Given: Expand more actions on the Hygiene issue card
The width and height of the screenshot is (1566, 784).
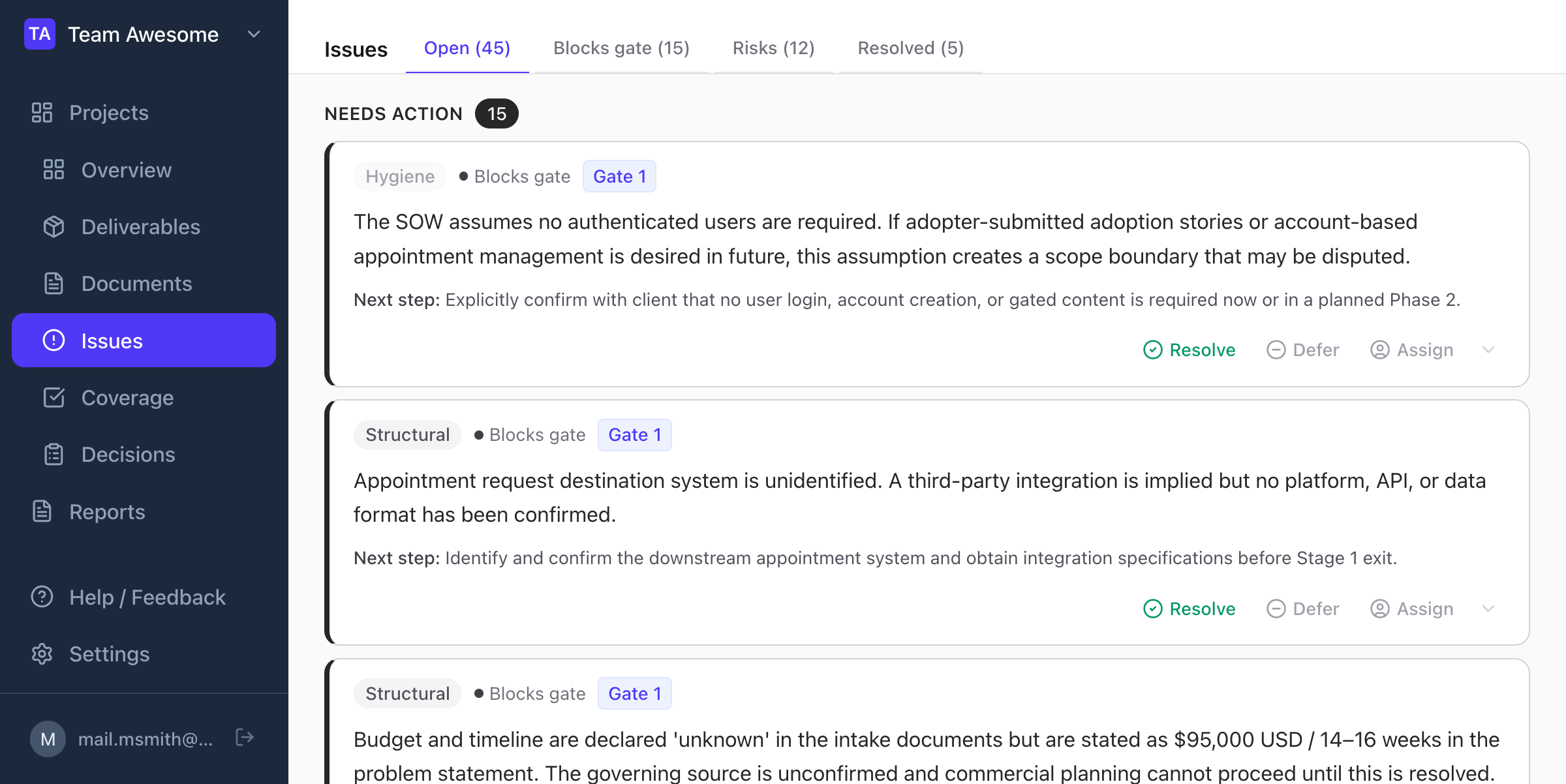Looking at the screenshot, I should pos(1488,350).
